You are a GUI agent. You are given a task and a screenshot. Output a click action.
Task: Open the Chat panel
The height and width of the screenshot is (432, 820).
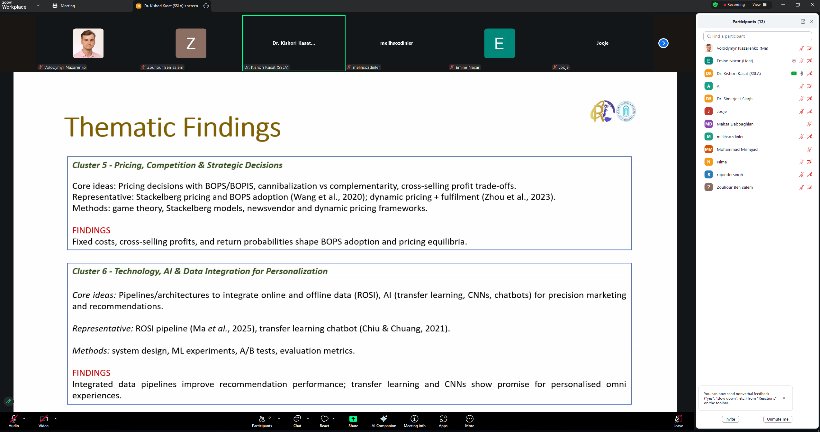[x=297, y=421]
